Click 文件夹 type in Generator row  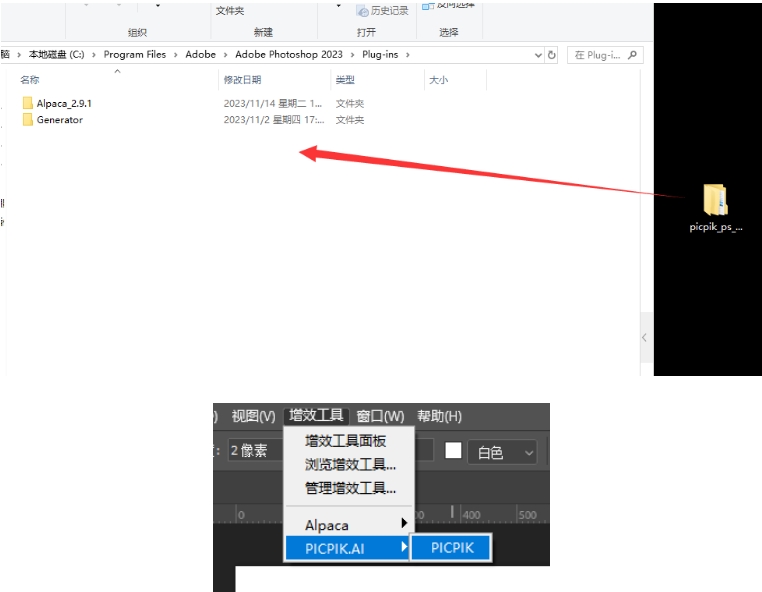349,120
